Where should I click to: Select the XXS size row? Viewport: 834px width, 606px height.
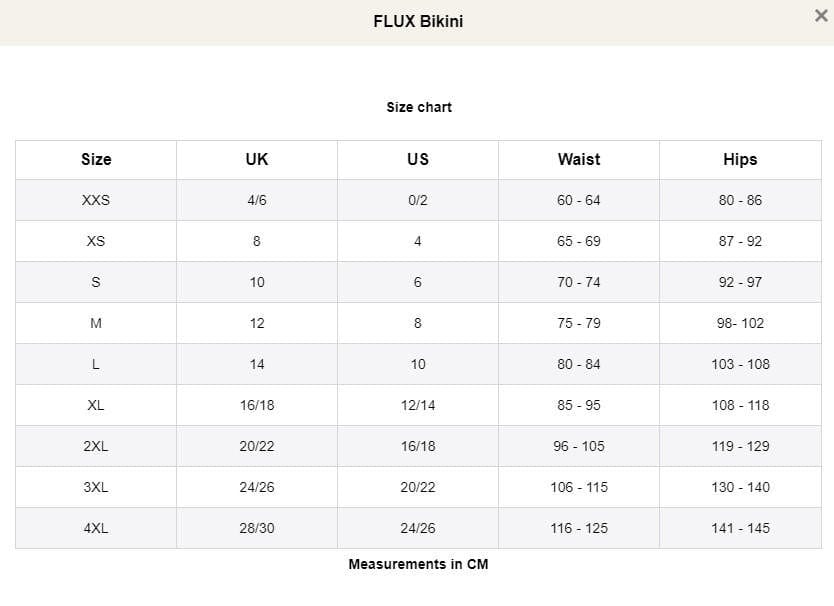(95, 200)
